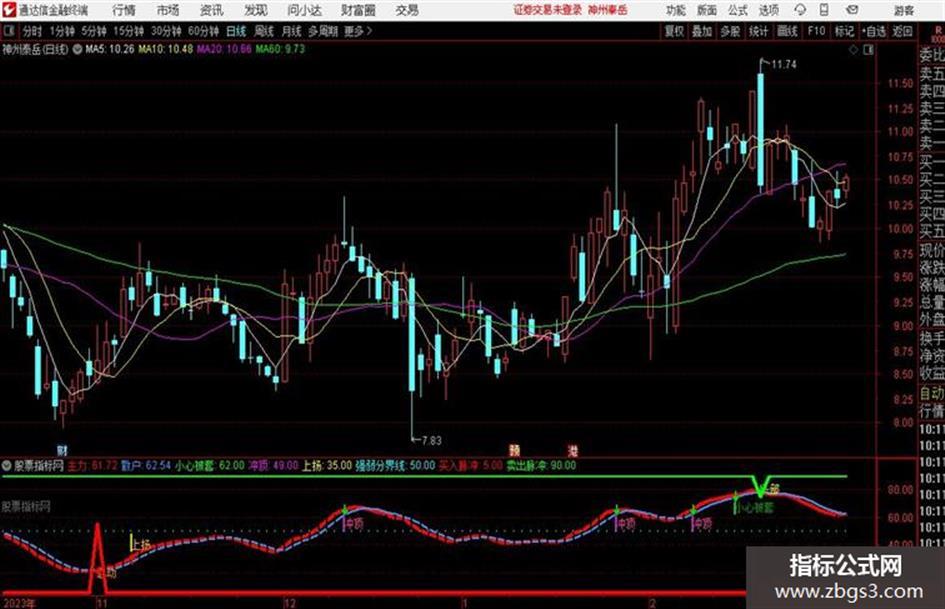This screenshot has height=609, width=945.
Task: Click the mobile phone icon in top bar
Action: 824,10
